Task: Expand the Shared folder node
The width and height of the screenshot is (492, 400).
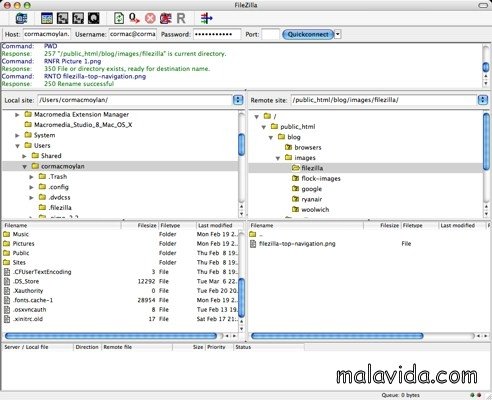Action: coord(24,156)
